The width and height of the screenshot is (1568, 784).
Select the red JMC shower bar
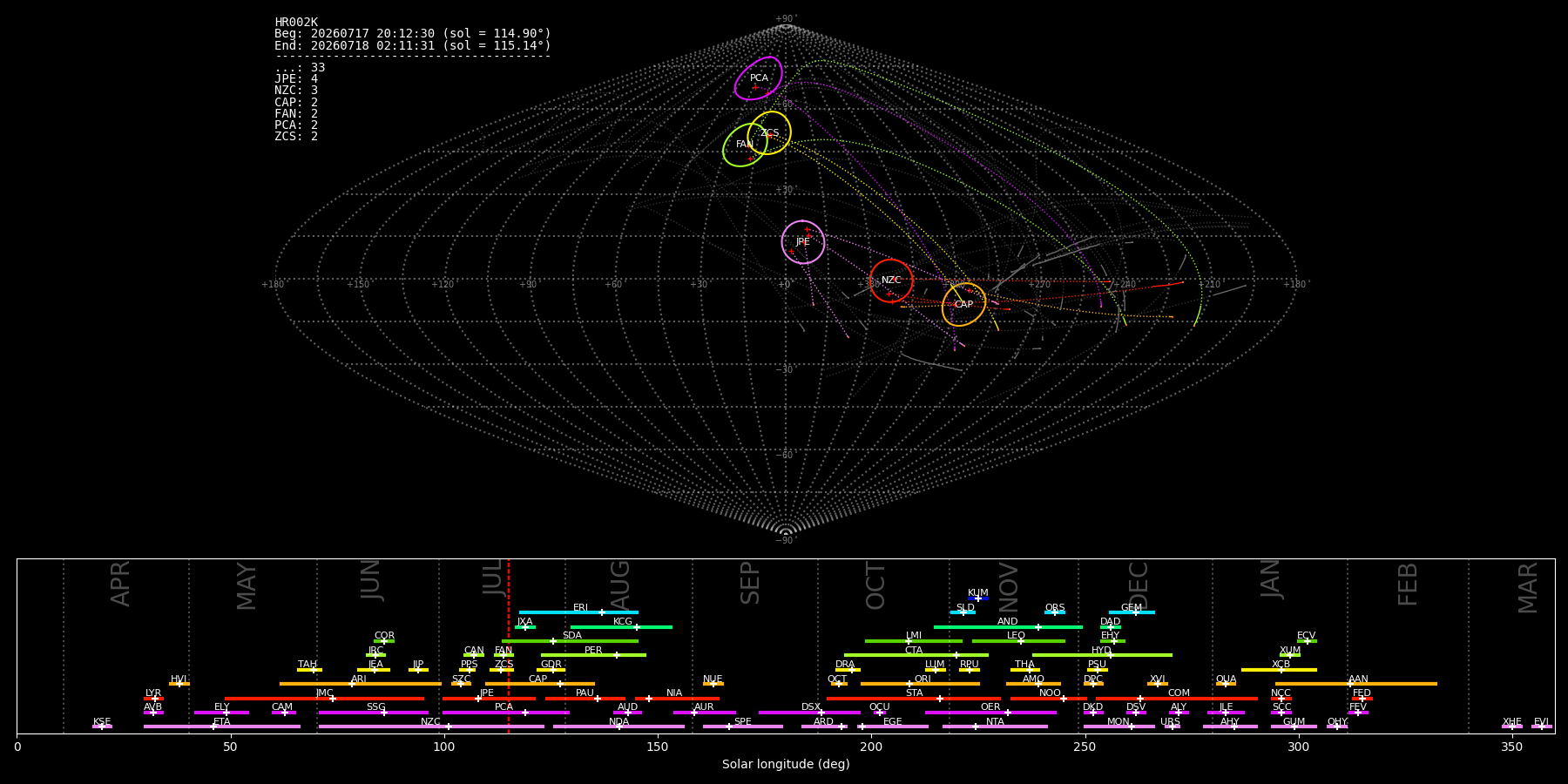pos(325,699)
